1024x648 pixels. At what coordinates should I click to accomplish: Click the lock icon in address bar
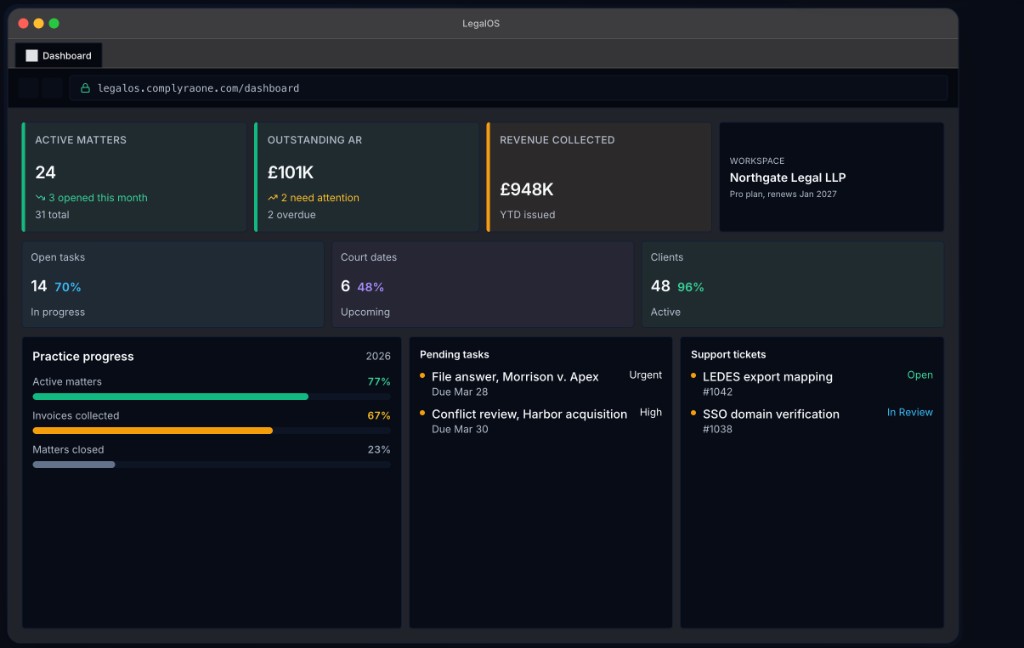click(85, 88)
